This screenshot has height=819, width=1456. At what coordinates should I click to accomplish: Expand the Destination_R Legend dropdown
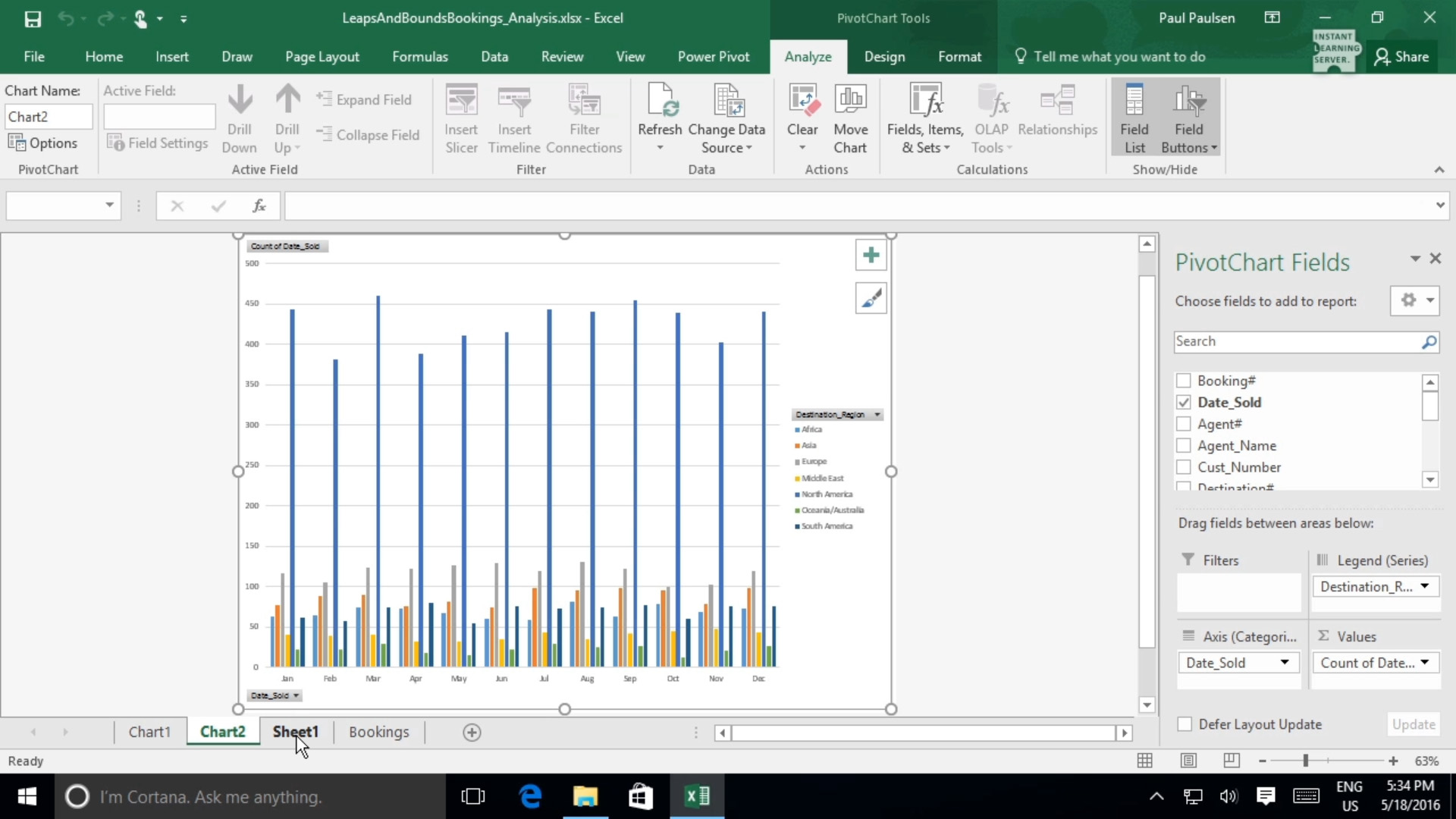coord(1424,586)
